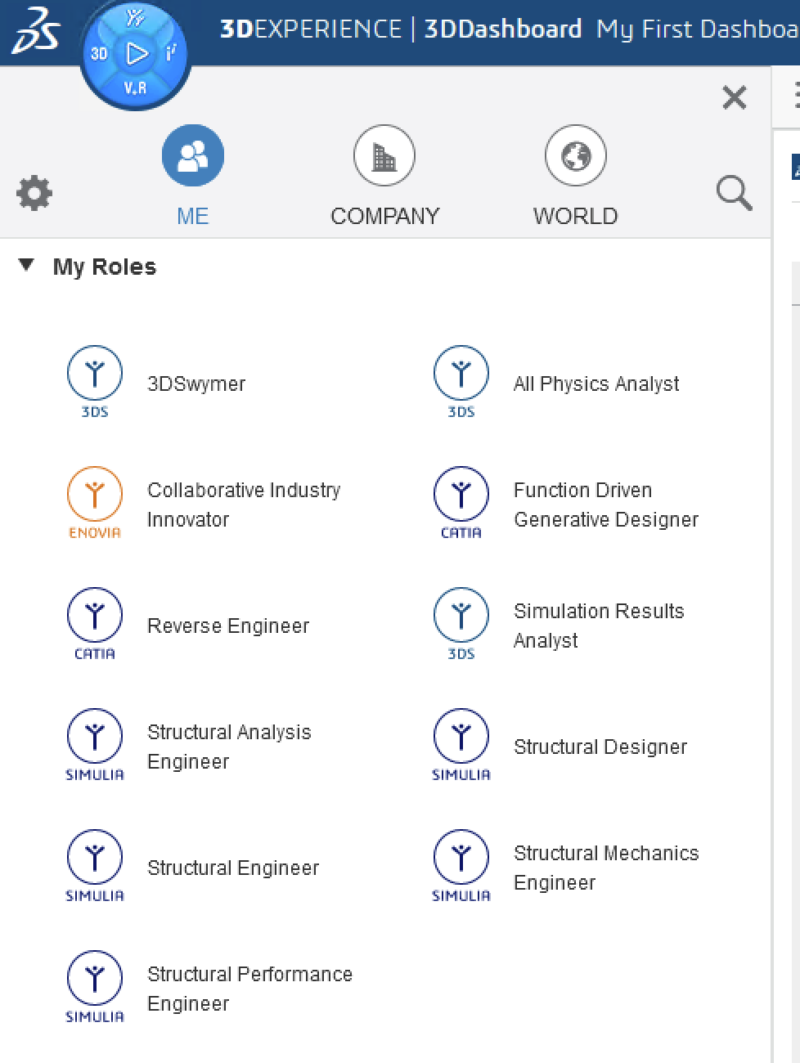Switch to the WORLD tab
The image size is (800, 1063).
(575, 175)
